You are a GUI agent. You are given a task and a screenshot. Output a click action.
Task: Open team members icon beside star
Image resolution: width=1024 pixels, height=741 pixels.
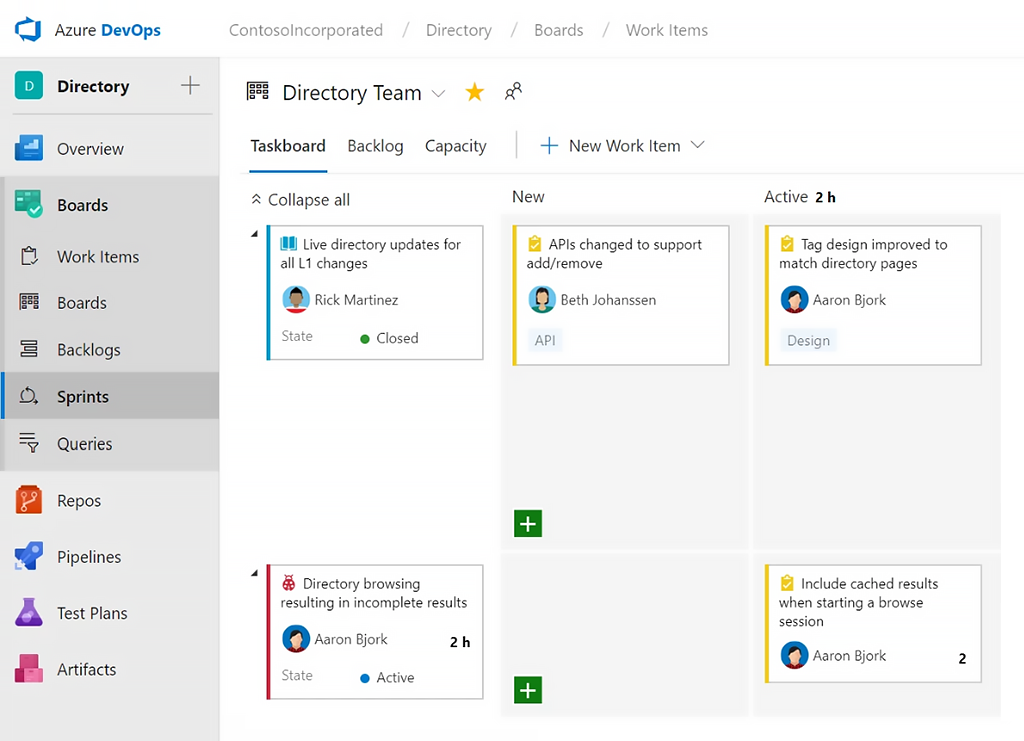click(x=513, y=91)
